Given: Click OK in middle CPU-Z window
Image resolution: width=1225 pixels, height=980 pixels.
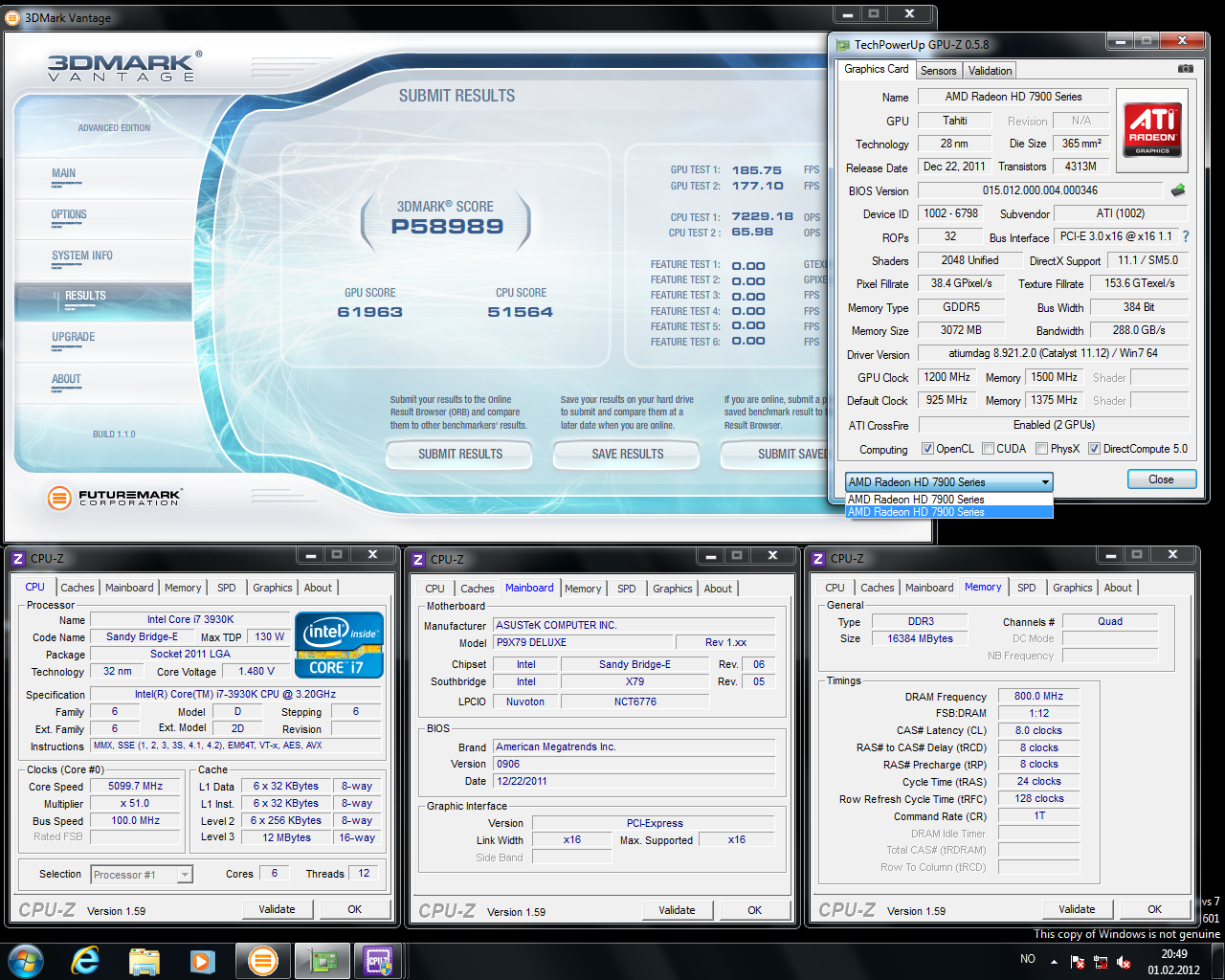Looking at the screenshot, I should [754, 910].
